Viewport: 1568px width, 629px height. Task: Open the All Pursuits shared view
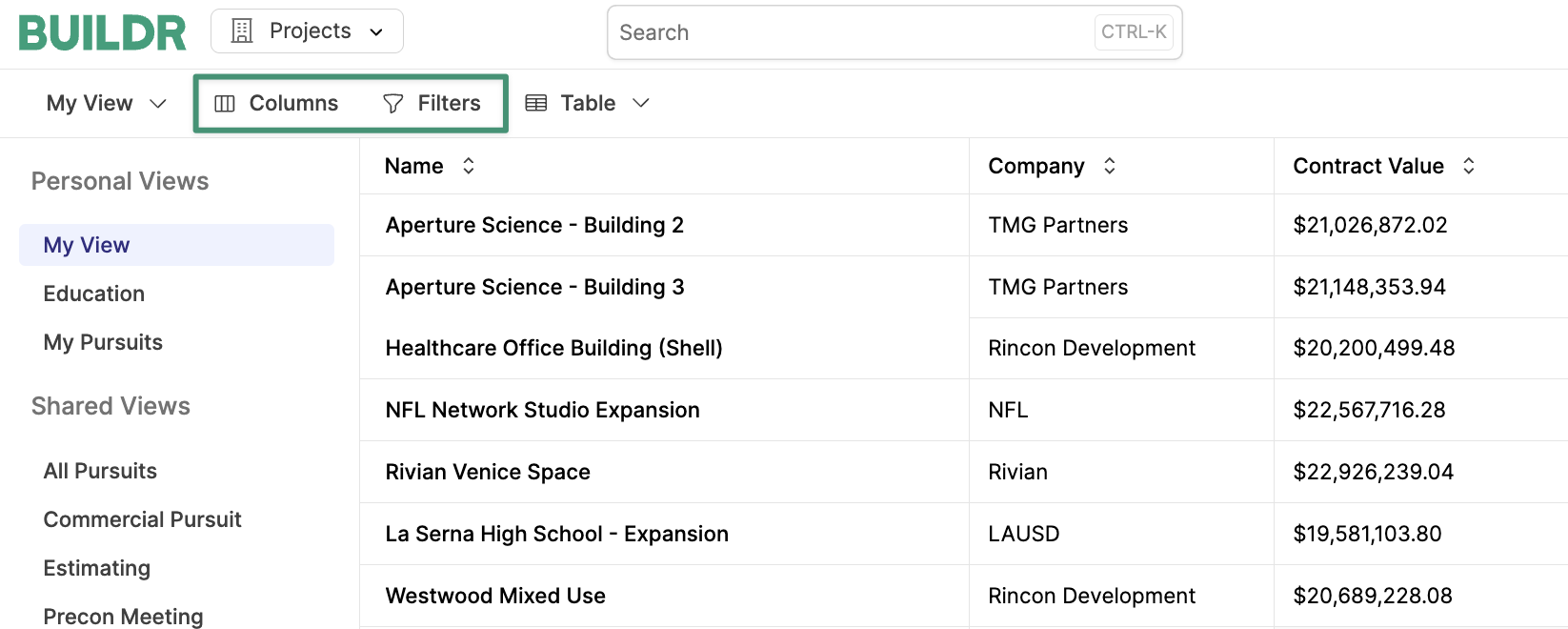[x=100, y=471]
